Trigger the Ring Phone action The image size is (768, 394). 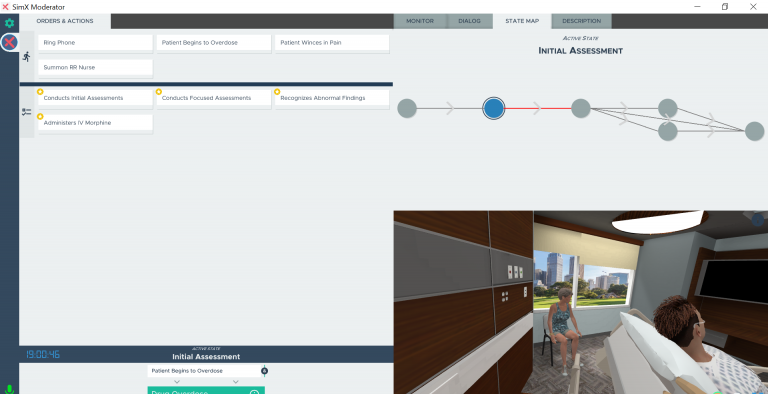click(96, 43)
